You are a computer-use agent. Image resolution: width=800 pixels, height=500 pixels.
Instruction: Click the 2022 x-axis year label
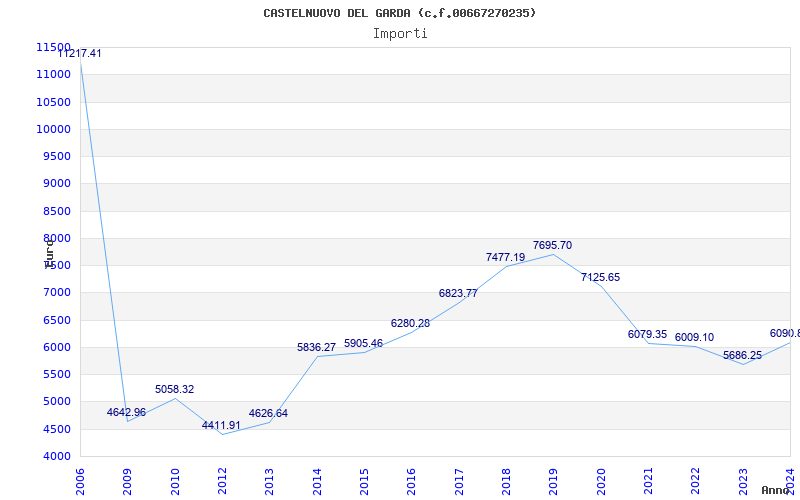(x=695, y=482)
